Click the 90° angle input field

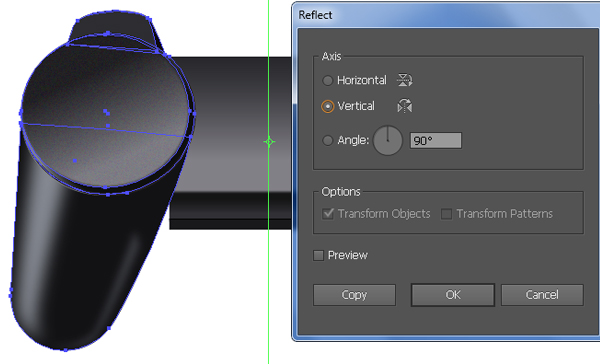[x=435, y=140]
